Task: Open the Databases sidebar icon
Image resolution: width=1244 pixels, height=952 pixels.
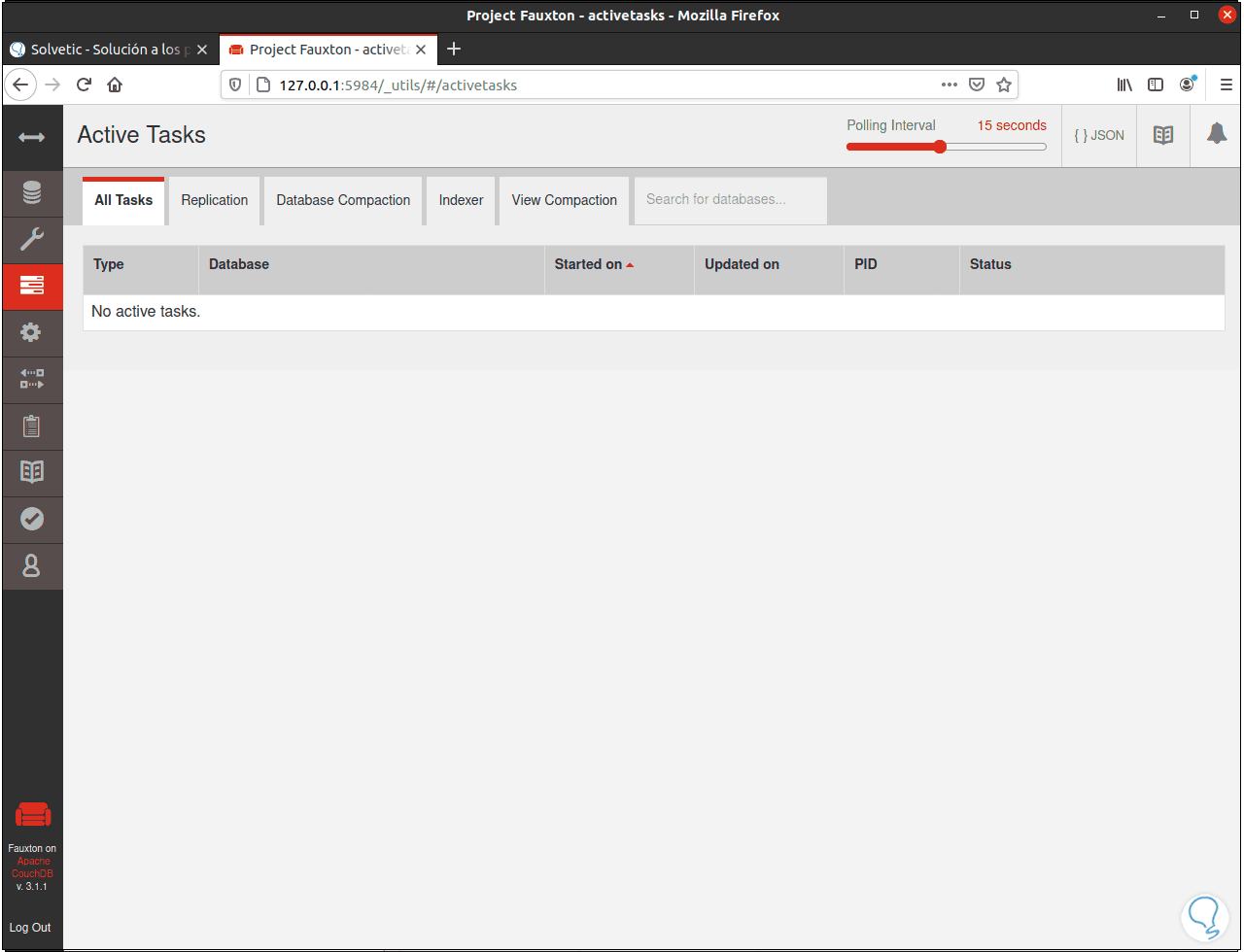Action: pos(32,193)
